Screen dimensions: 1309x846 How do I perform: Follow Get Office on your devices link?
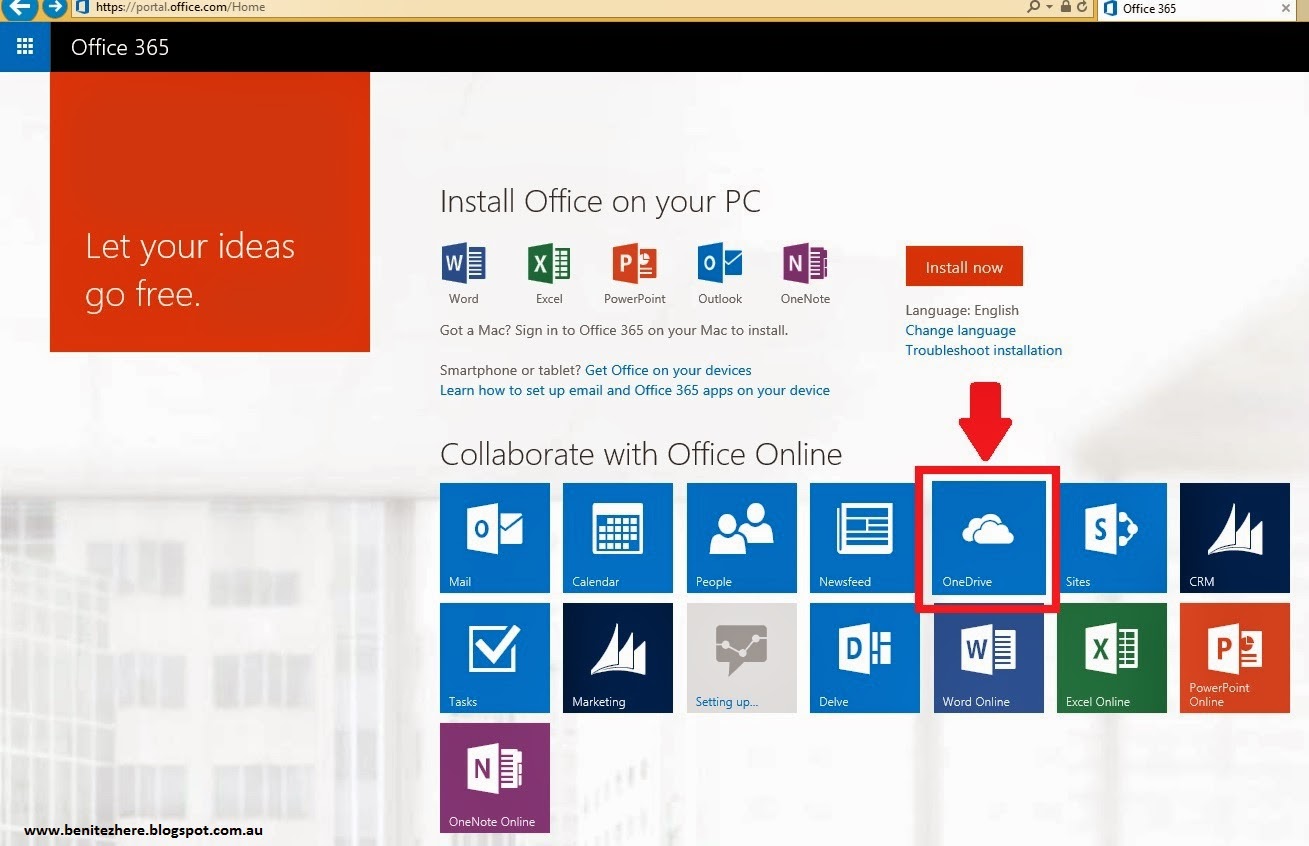[668, 370]
